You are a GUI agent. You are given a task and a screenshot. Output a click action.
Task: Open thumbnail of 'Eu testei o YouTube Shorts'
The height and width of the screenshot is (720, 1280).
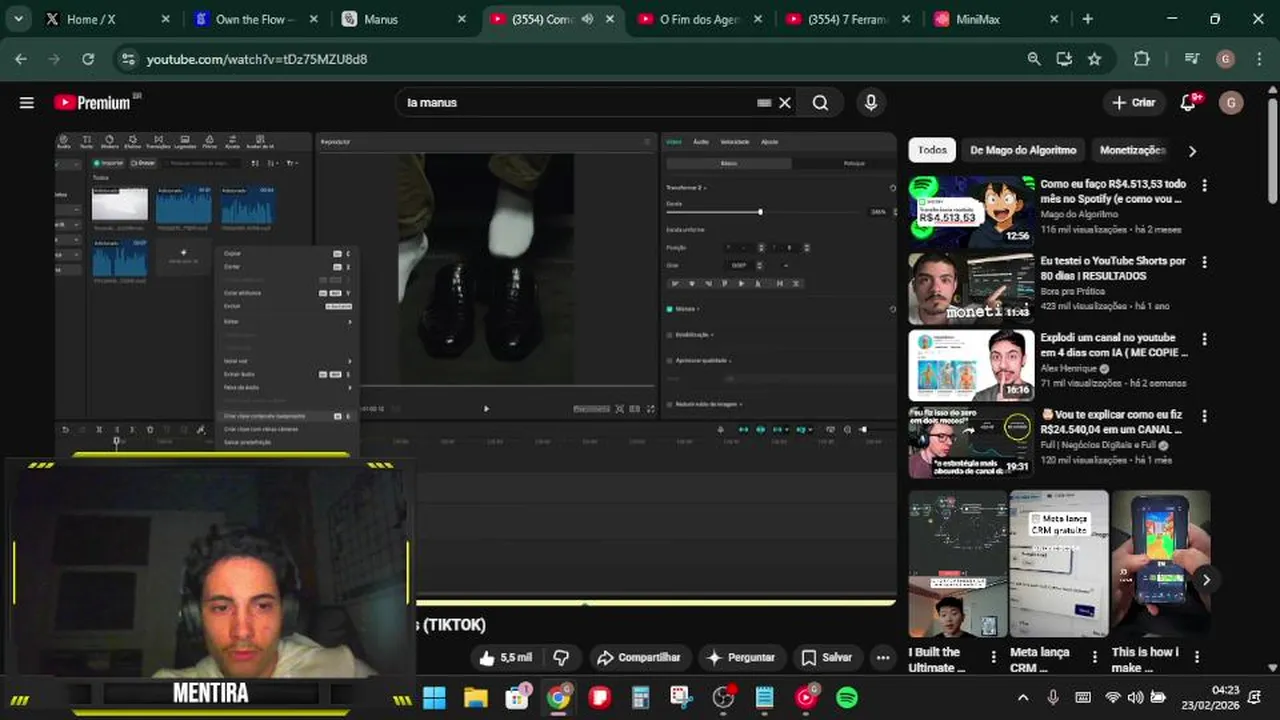[x=971, y=288]
